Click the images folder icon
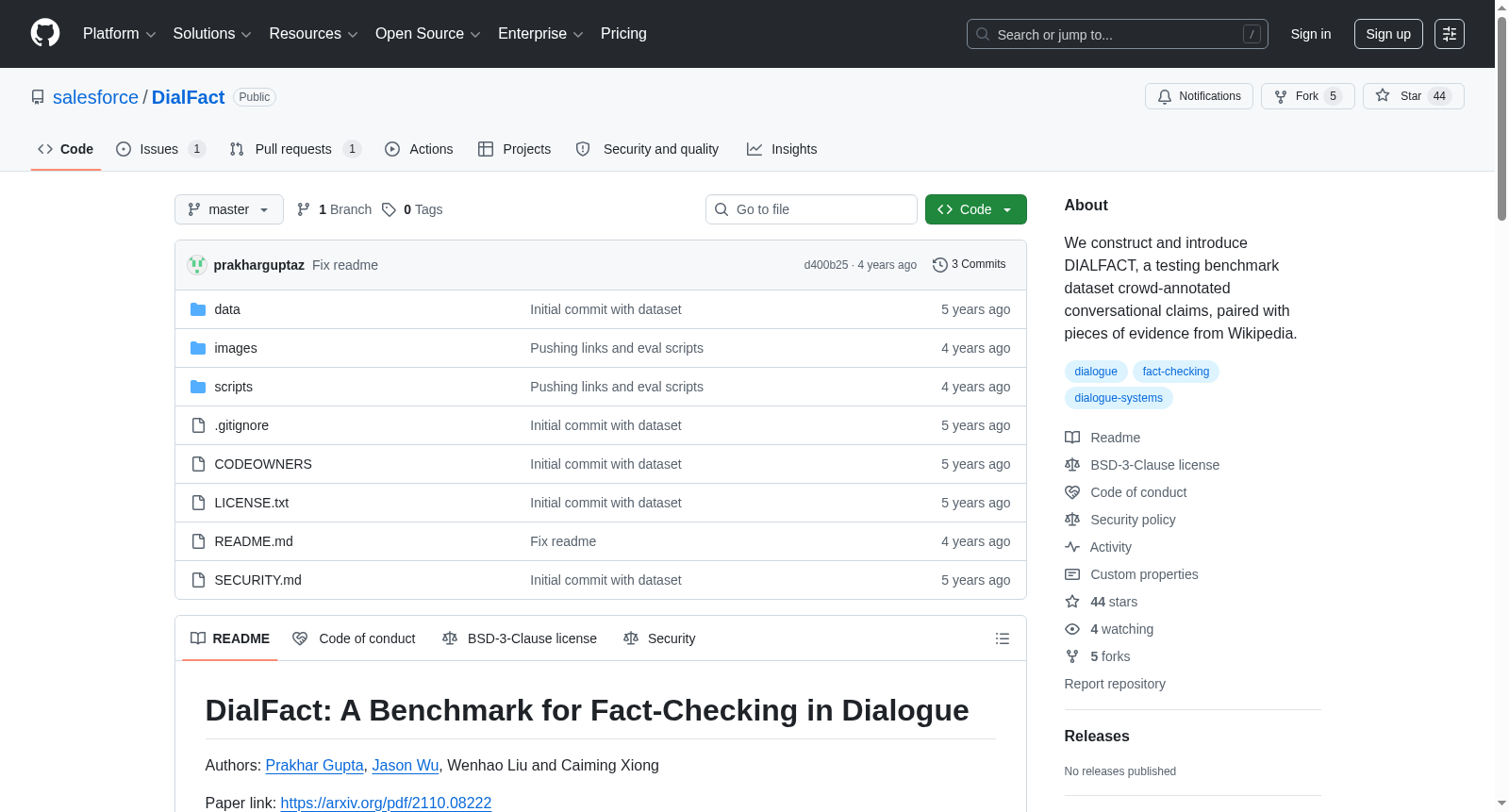The image size is (1509, 812). pos(198,348)
